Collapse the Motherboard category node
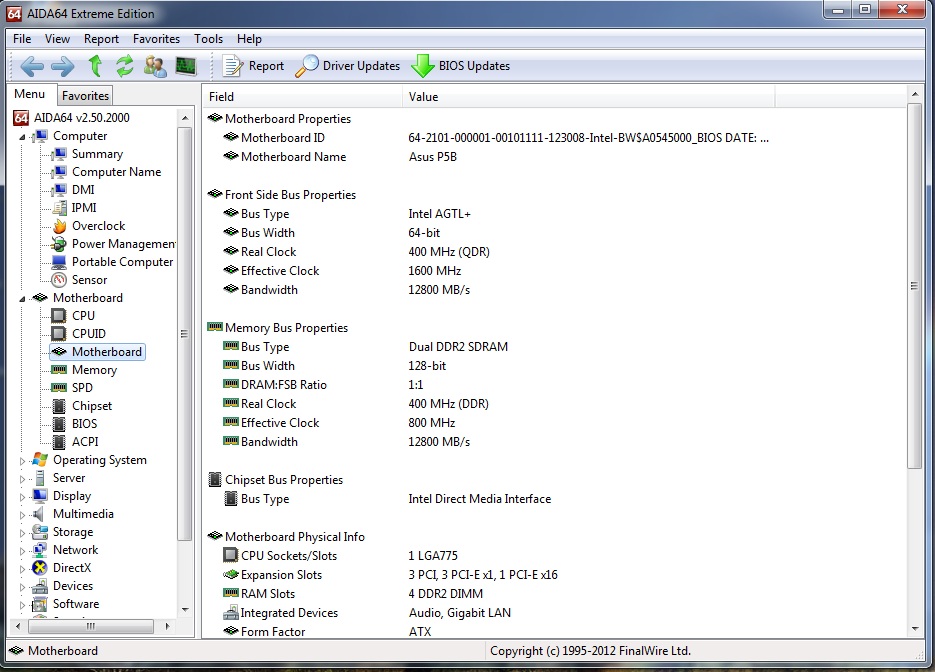The height and width of the screenshot is (672, 935). pos(22,298)
